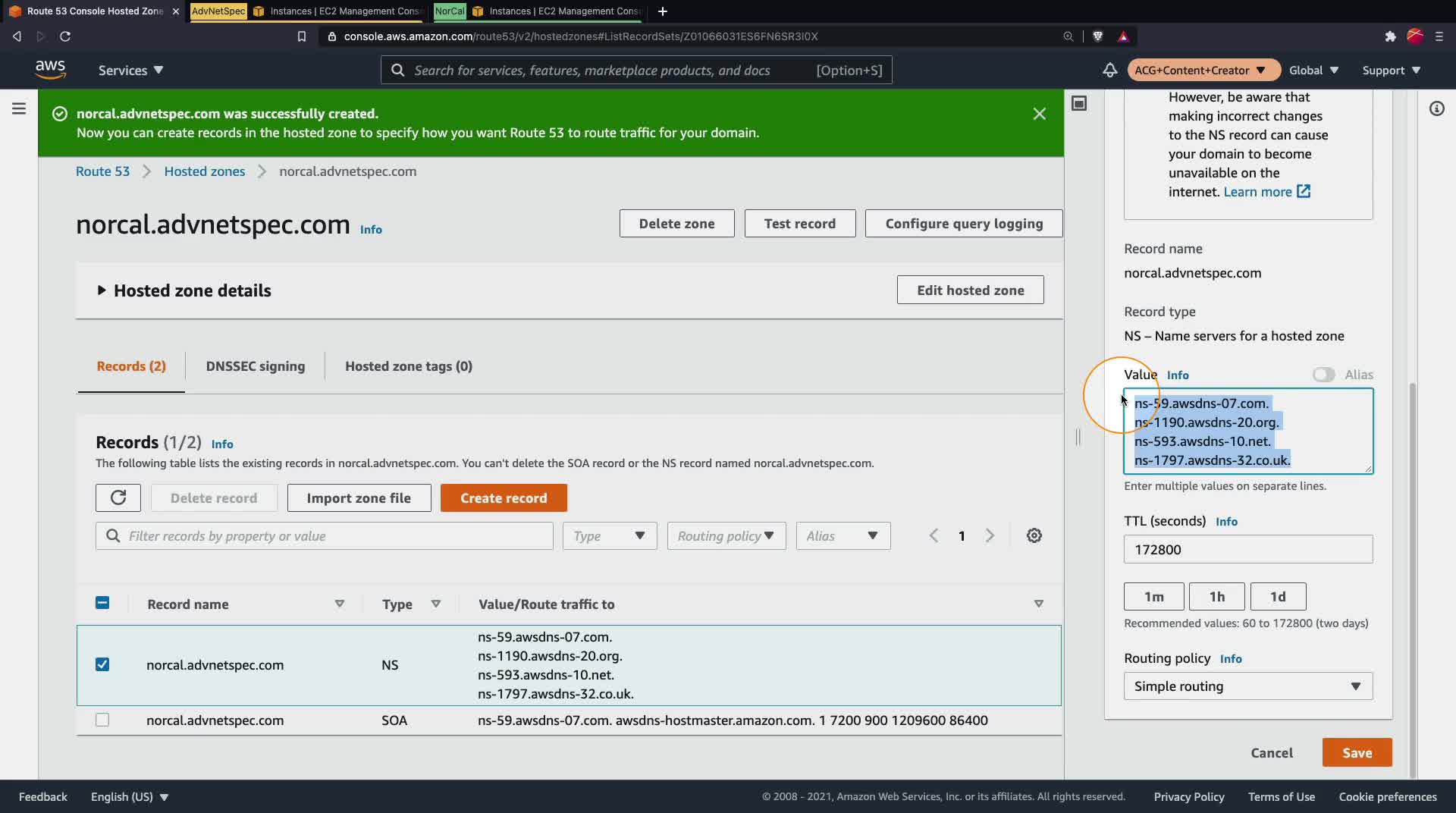This screenshot has height=813, width=1456.
Task: Open the browser main menu
Action: tap(1439, 36)
